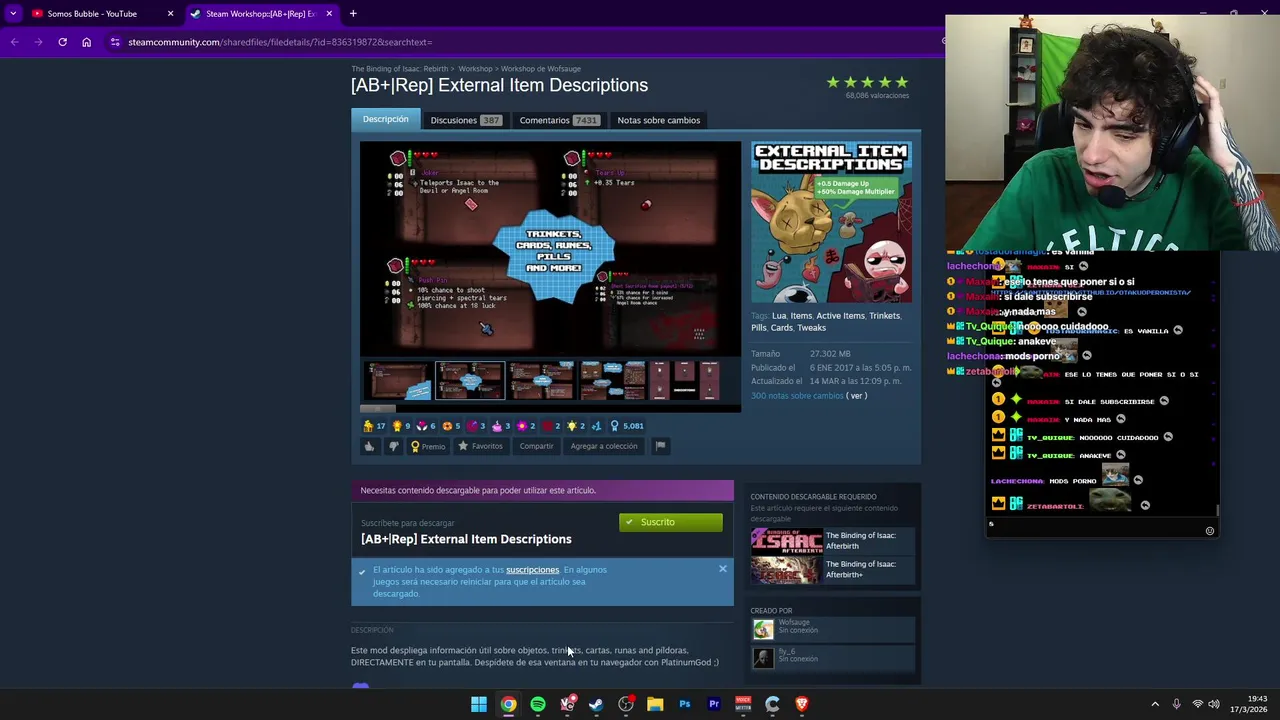The image size is (1280, 720).
Task: Click the Active Items tag
Action: (x=840, y=316)
